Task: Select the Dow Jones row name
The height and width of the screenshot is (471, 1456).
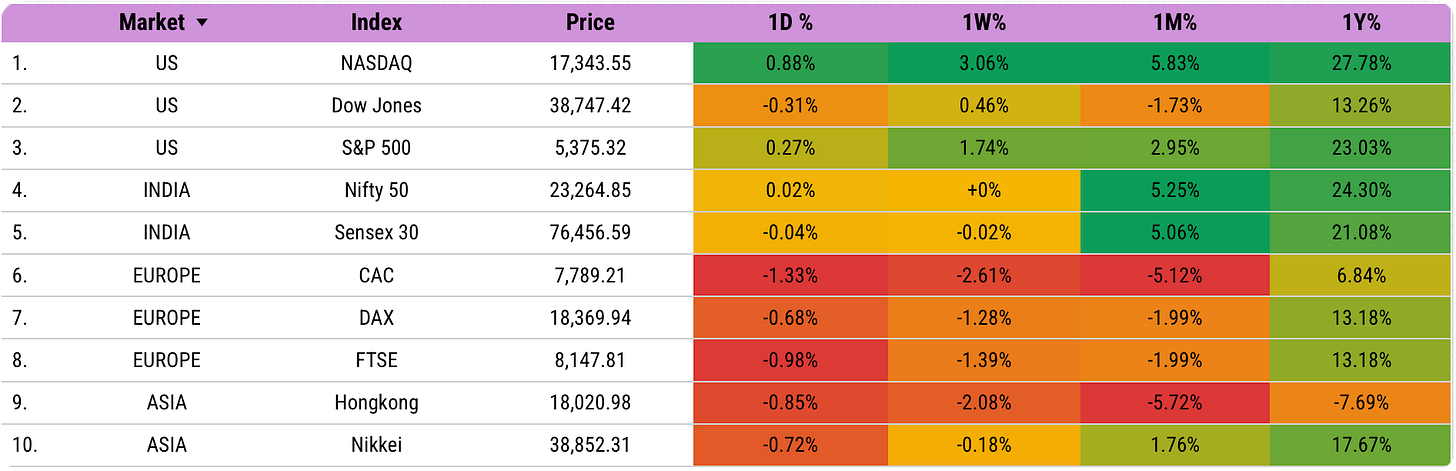Action: click(x=377, y=105)
